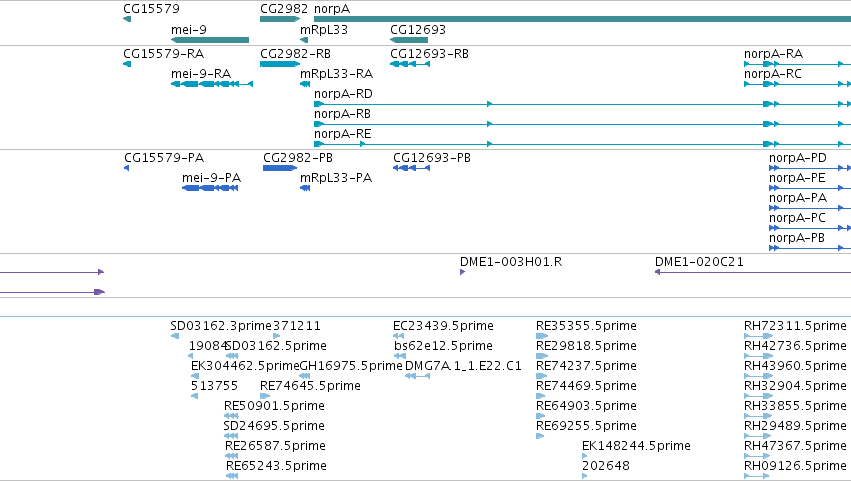Click EST RH09126.5prime
The width and height of the screenshot is (851, 481).
[x=795, y=467]
